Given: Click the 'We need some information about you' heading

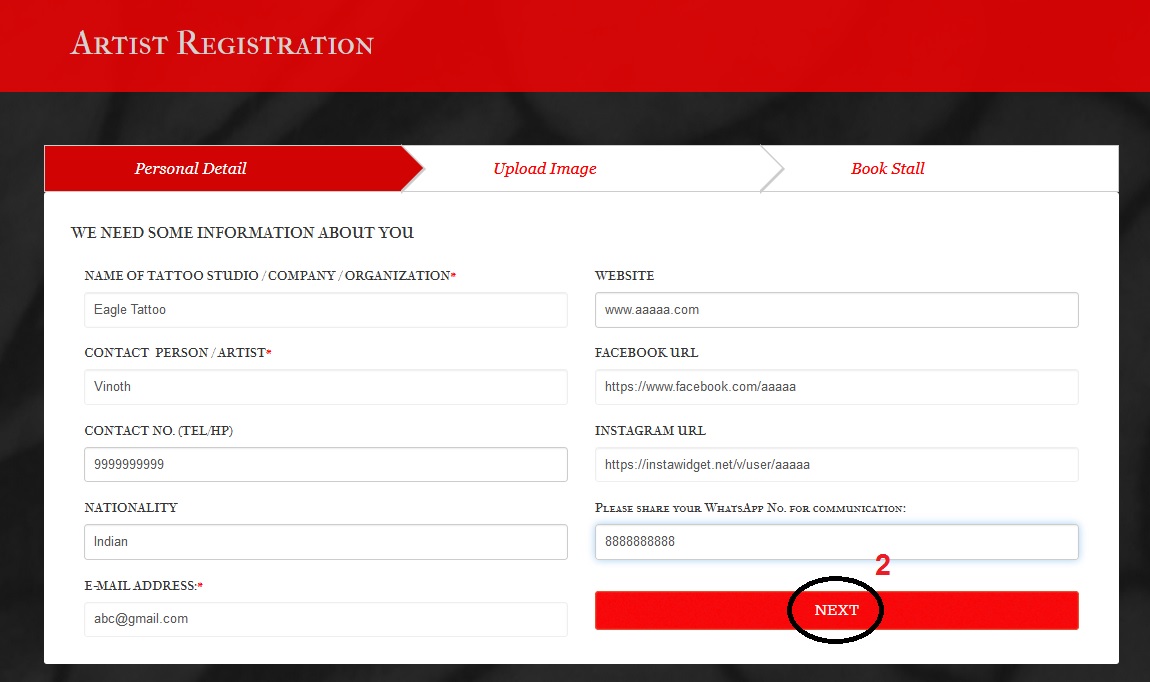Looking at the screenshot, I should pos(242,233).
